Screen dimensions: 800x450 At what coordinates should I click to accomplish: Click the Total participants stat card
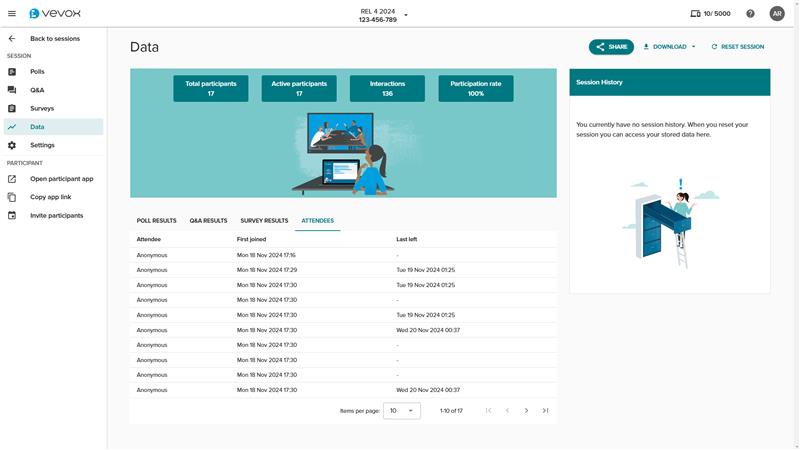(211, 89)
